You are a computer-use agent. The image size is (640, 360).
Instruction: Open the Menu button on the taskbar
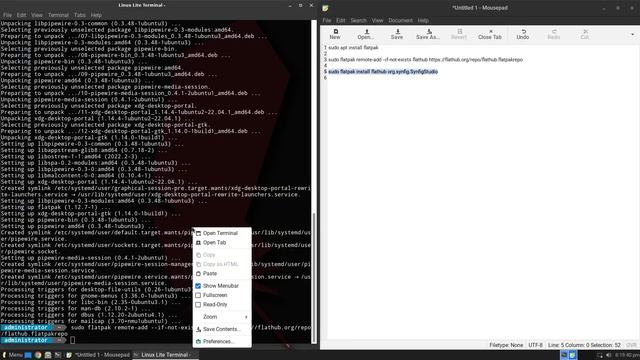[x=12, y=355]
